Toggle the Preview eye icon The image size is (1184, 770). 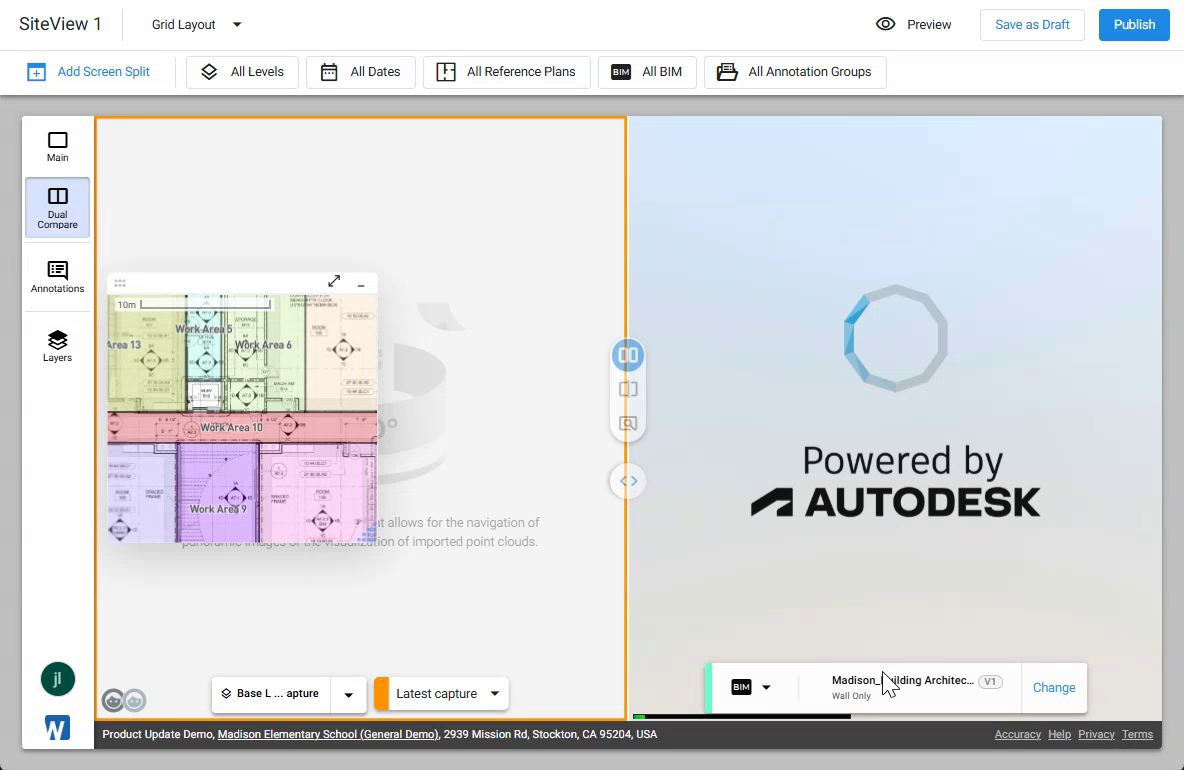(x=885, y=24)
